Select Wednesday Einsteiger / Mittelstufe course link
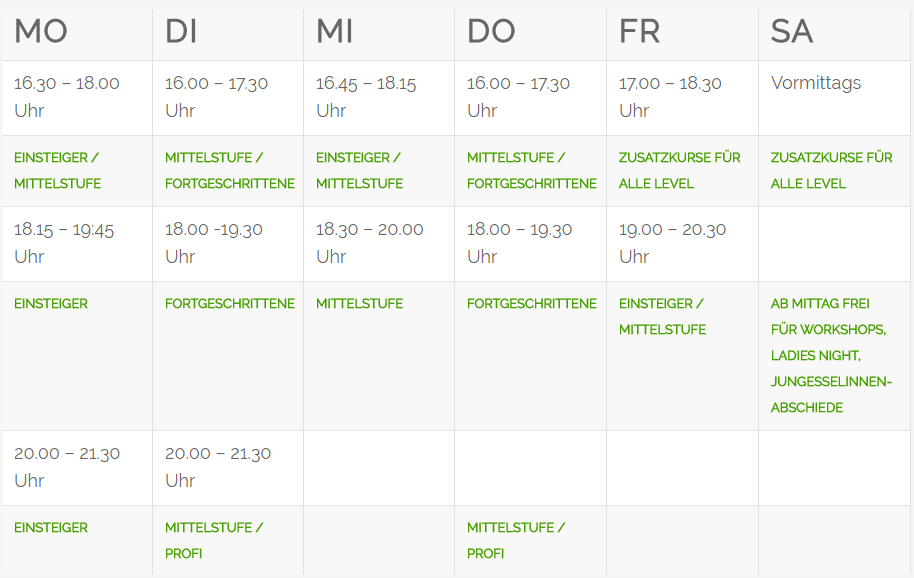Viewport: 914px width, 578px height. click(359, 170)
